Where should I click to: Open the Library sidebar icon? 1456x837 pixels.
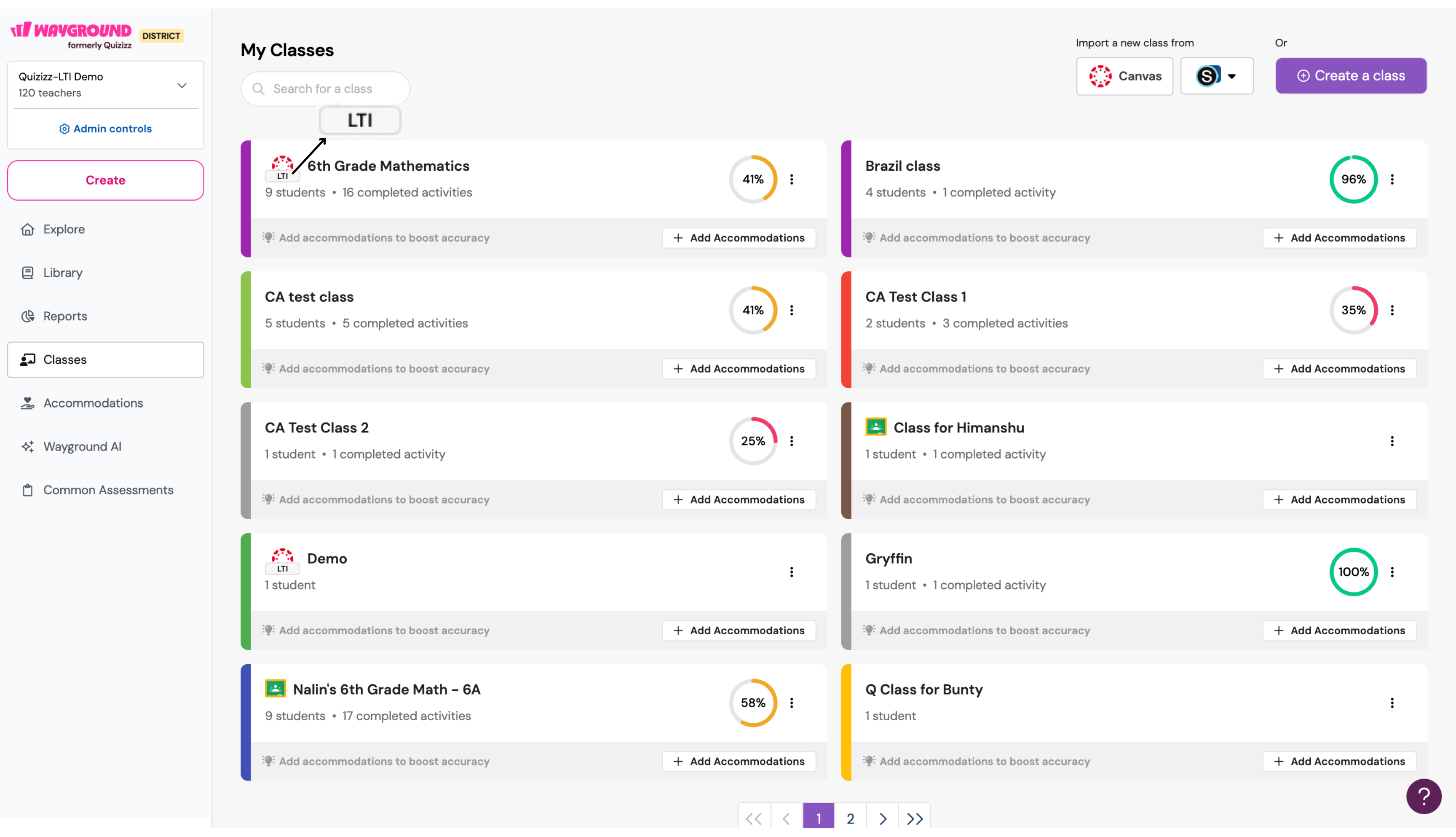[27, 273]
